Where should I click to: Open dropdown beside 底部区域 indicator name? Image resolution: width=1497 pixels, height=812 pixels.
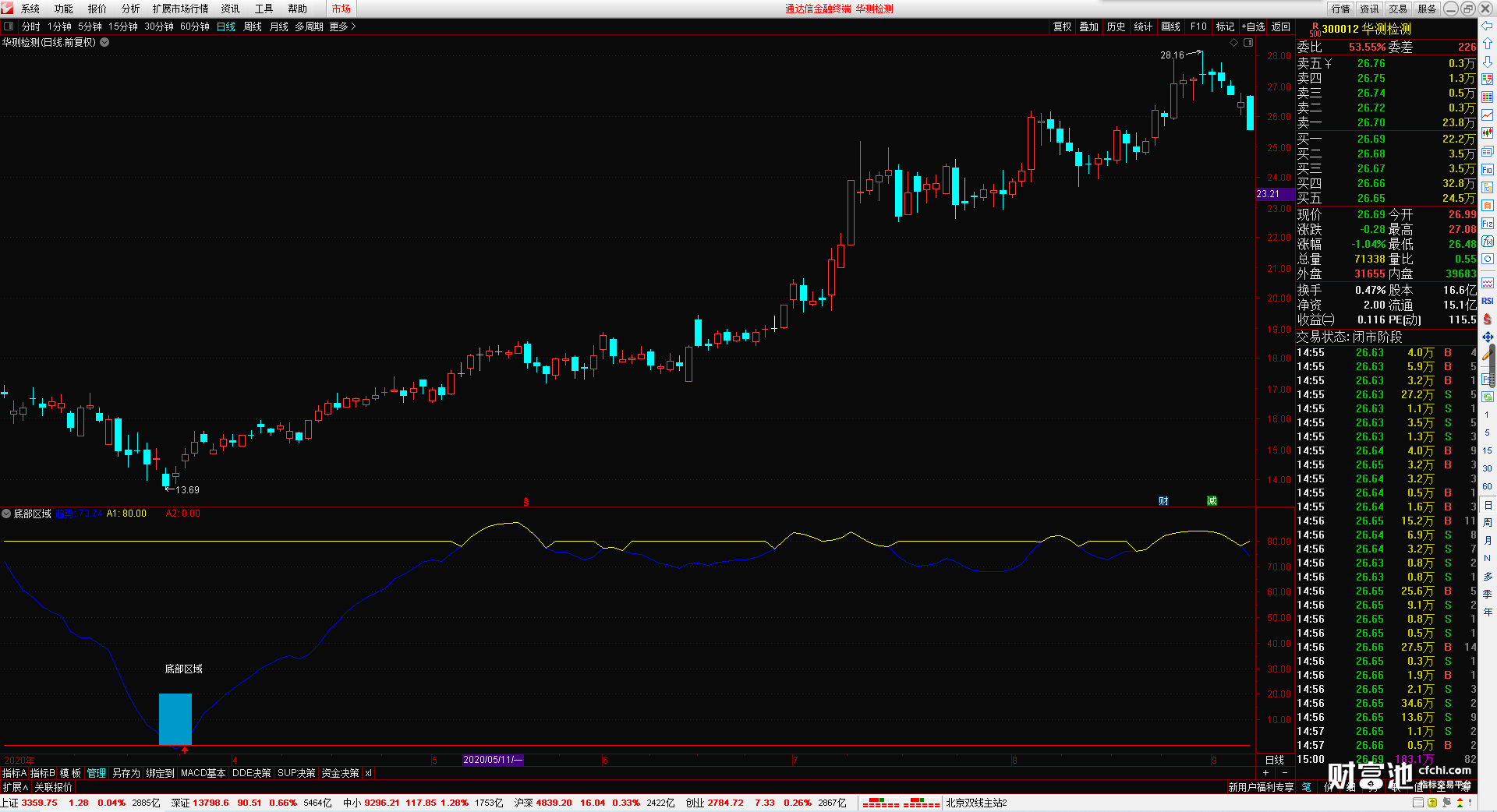click(6, 514)
